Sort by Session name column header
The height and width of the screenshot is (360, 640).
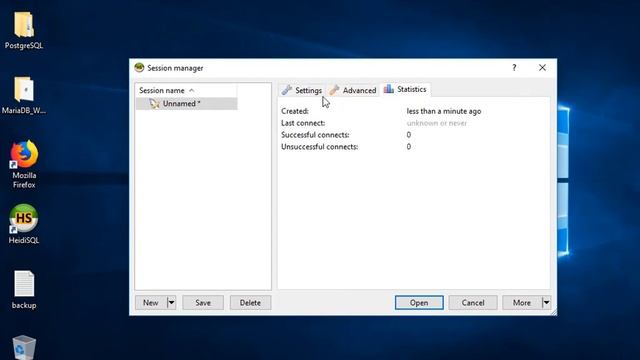pyautogui.click(x=187, y=90)
